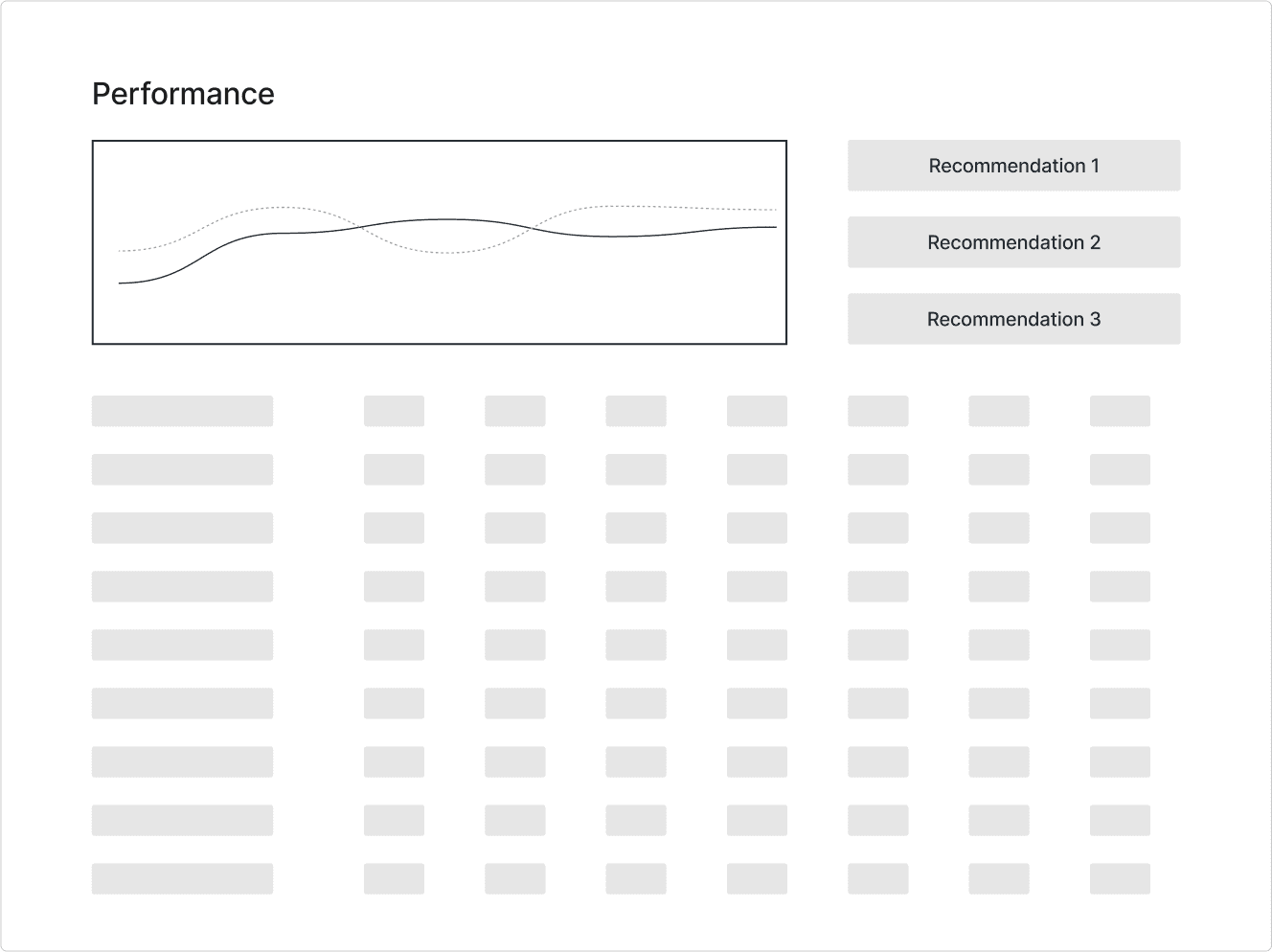Click third row's wide label placeholder
Image resolution: width=1272 pixels, height=952 pixels.
point(182,528)
